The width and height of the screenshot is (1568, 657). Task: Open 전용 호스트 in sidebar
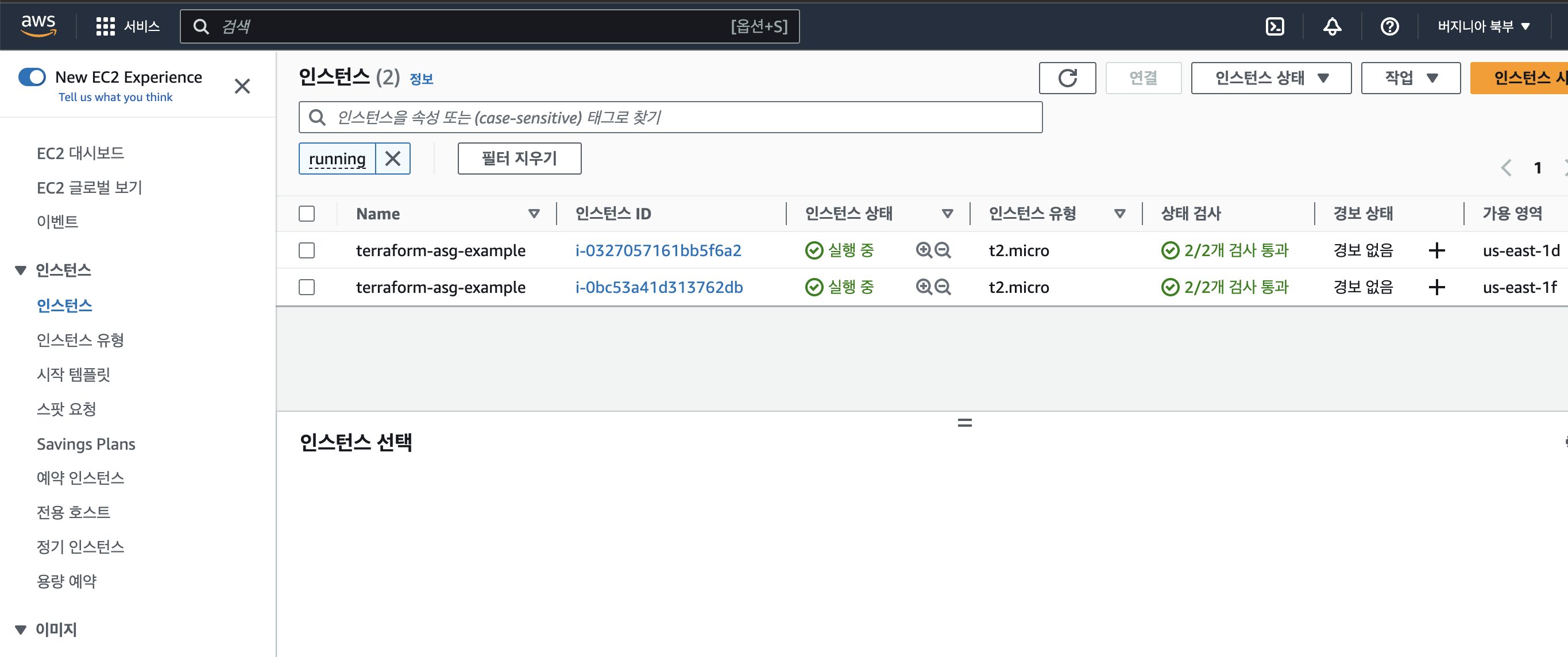click(x=73, y=512)
